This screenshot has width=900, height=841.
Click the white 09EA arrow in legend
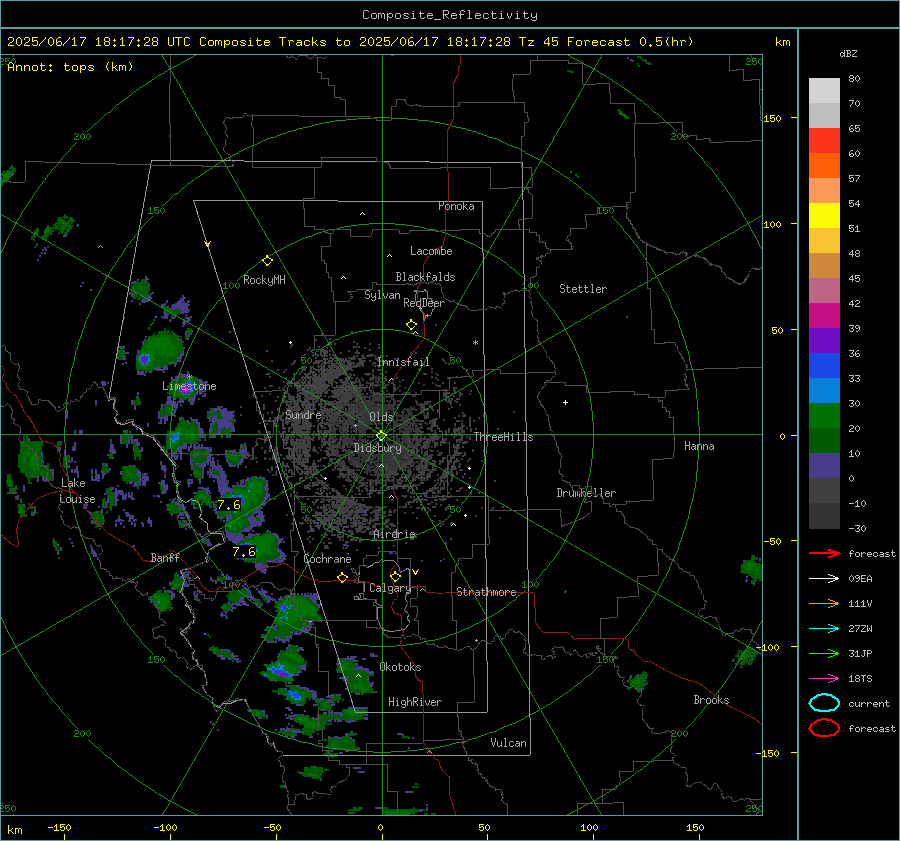824,579
